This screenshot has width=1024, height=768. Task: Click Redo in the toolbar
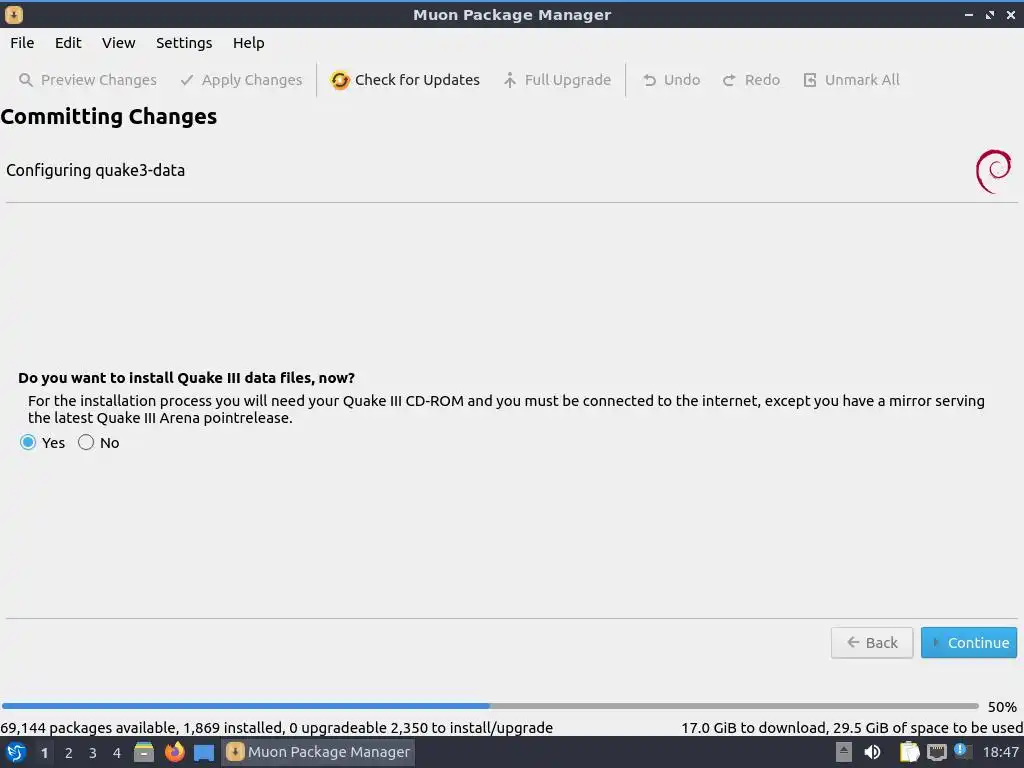(751, 80)
